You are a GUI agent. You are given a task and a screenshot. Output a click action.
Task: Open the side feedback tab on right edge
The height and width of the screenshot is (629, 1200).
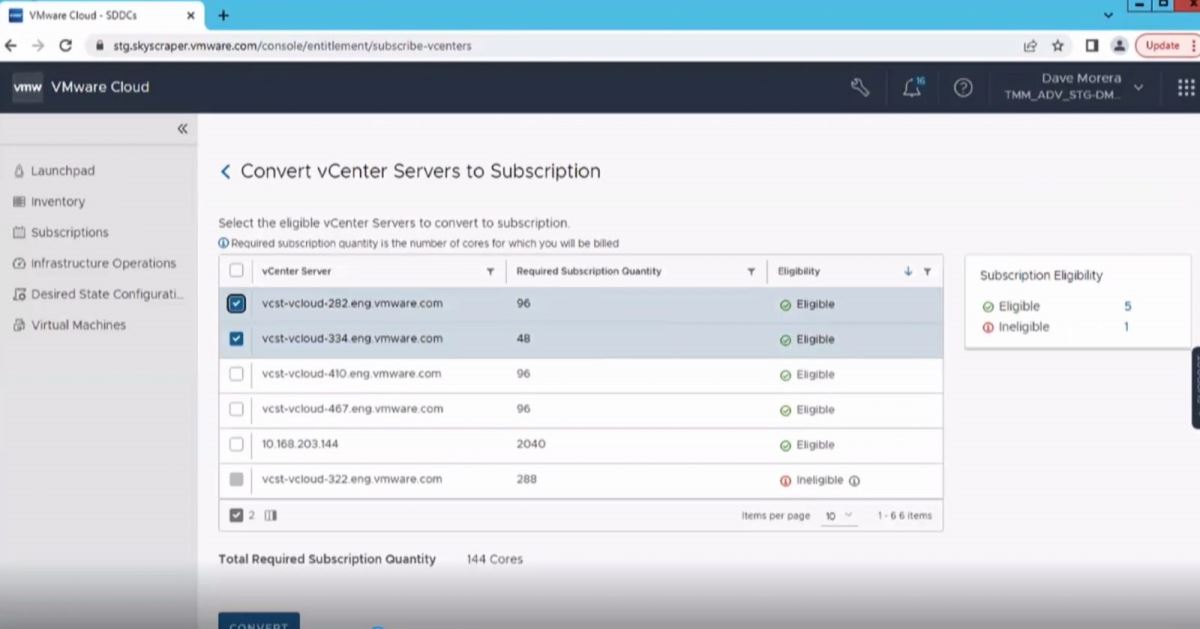1196,388
